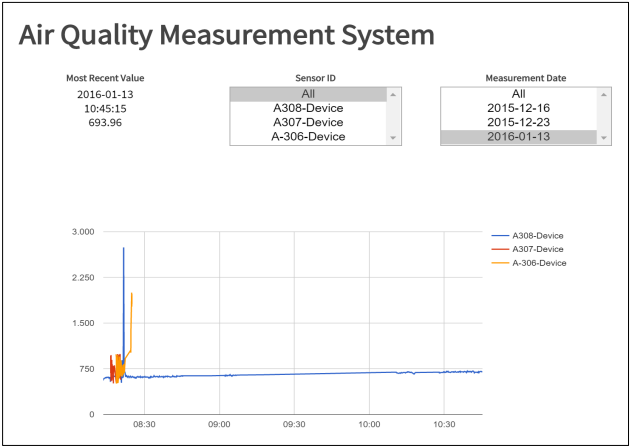
Task: Click the Measurement Date heading
Action: click(526, 78)
